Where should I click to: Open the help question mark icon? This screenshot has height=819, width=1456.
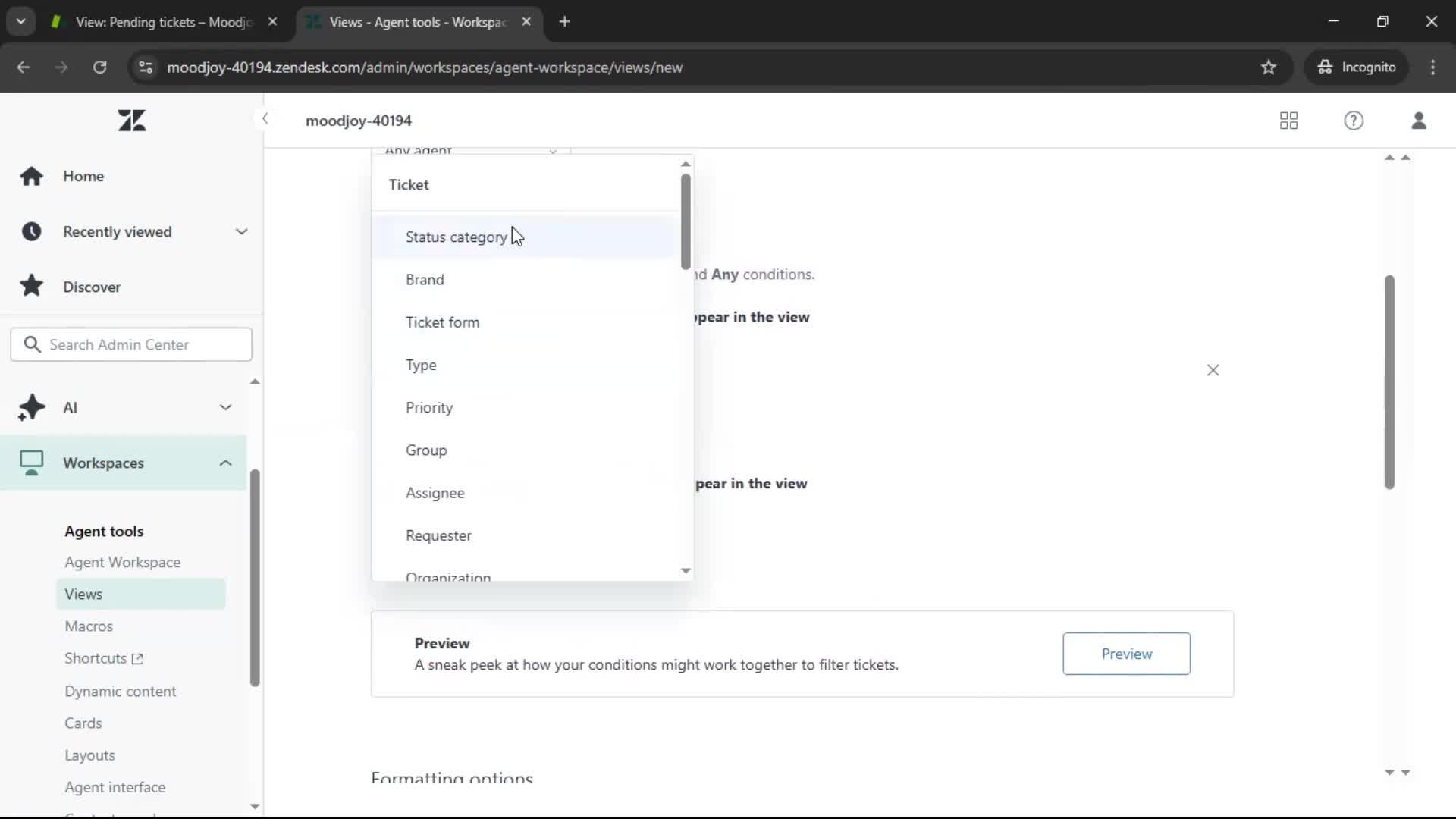pos(1354,121)
